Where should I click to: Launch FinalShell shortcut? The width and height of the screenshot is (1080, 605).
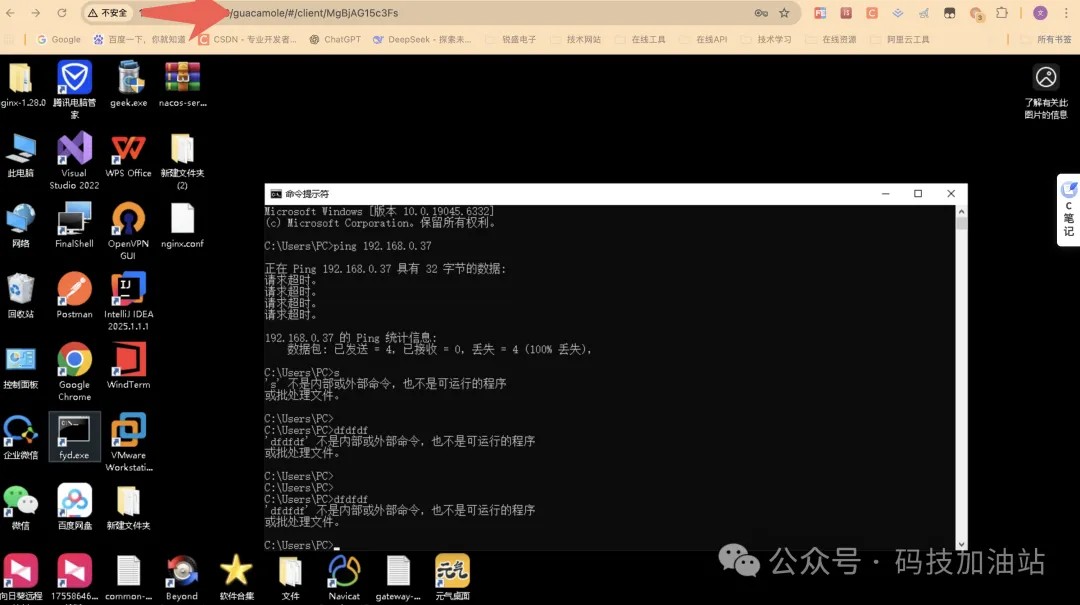tap(74, 225)
